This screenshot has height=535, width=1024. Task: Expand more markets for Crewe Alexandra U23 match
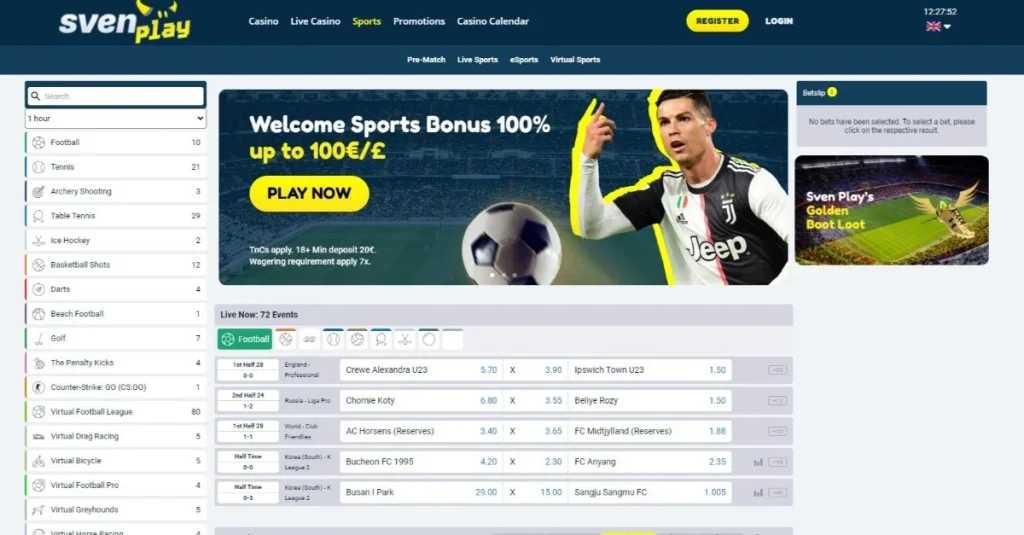[x=777, y=370]
